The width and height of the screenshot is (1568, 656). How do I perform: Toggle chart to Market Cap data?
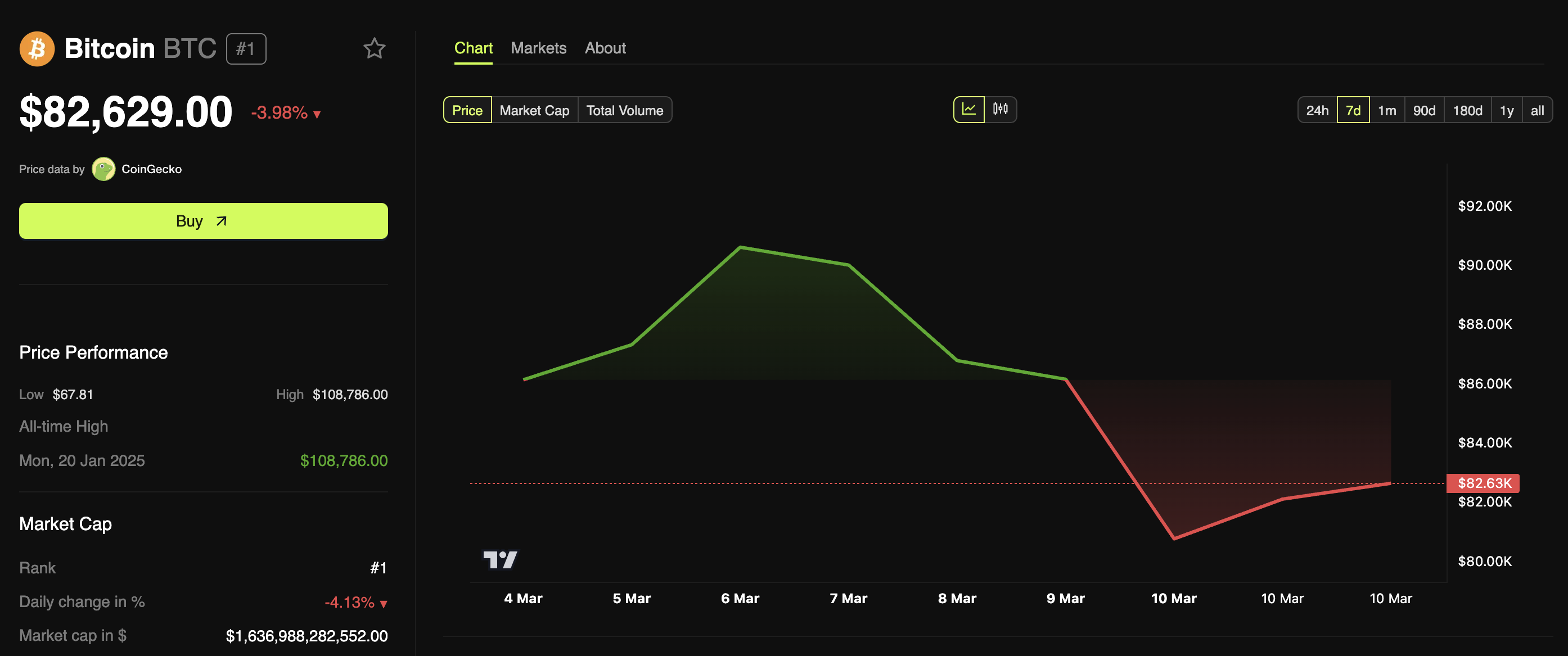click(x=534, y=110)
